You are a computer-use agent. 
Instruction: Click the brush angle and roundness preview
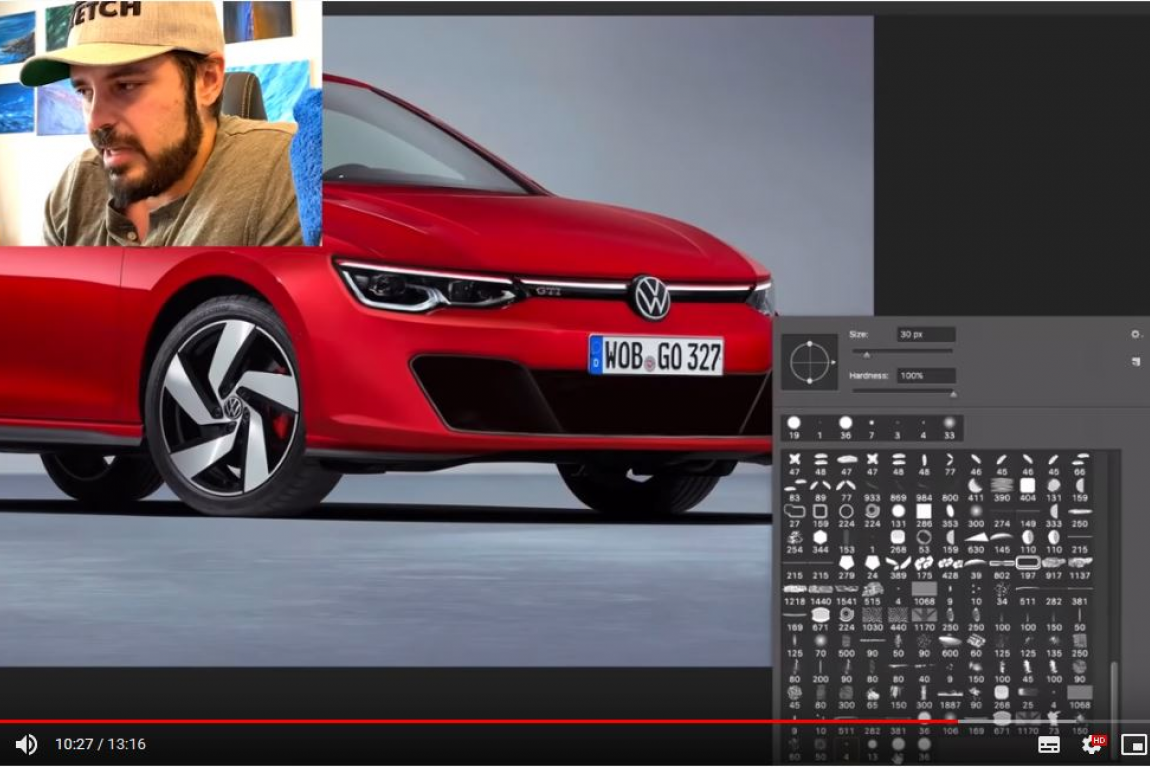click(x=808, y=362)
